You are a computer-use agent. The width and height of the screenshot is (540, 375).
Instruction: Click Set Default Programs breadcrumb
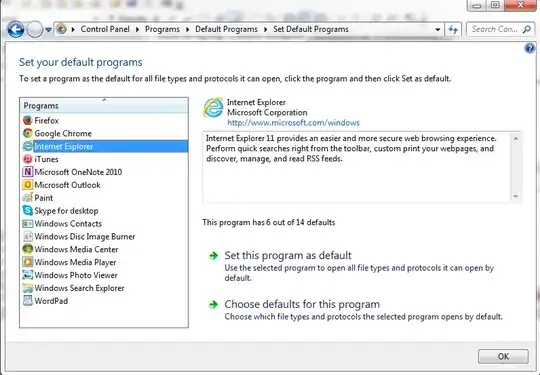point(311,29)
